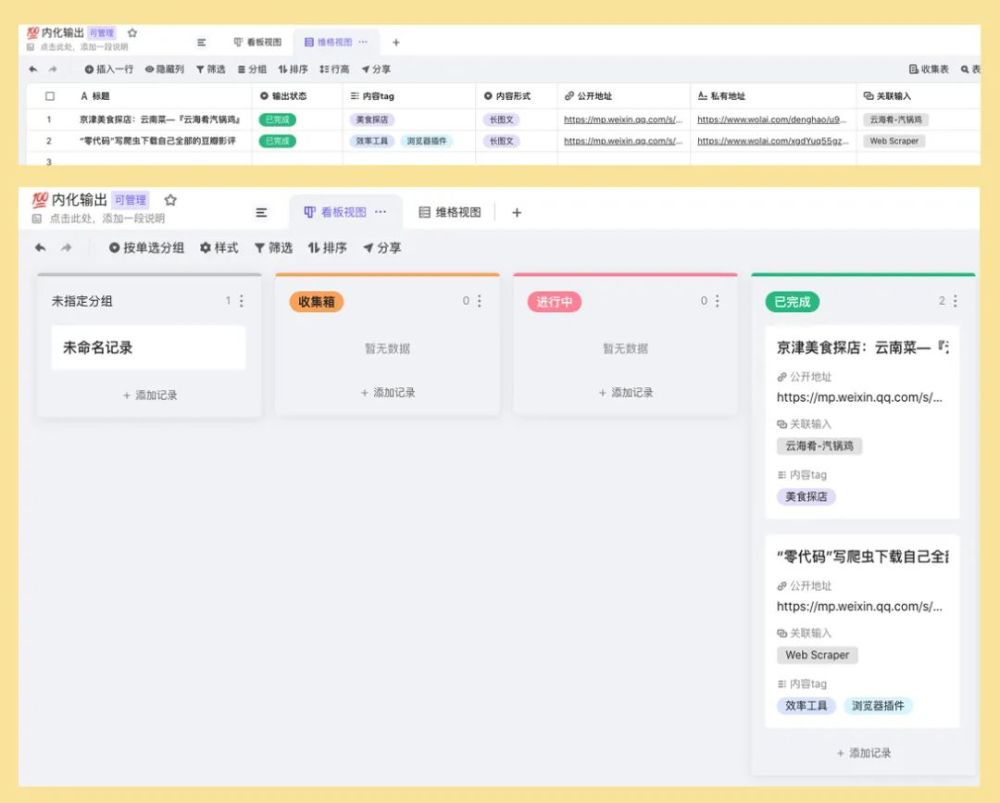Screen dimensions: 1000x803
Task: Click 分享 share in the grid view toolbar
Action: point(376,69)
